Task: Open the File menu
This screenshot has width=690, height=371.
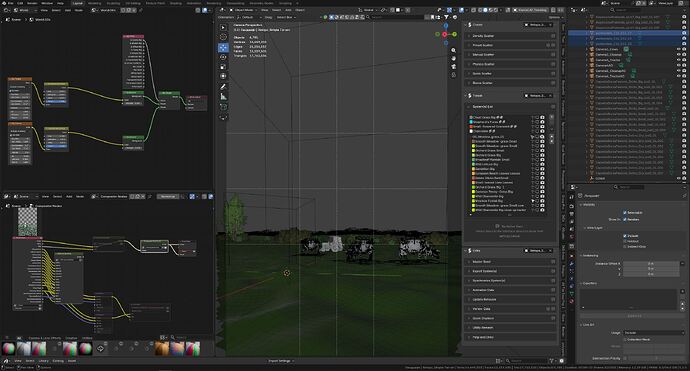Action: pos(11,3)
